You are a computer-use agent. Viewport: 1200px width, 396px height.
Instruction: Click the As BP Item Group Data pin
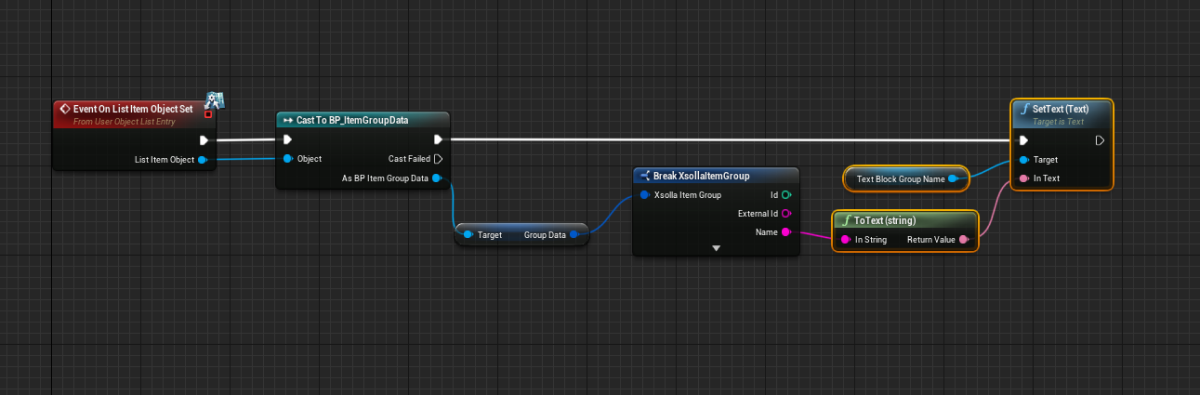(x=437, y=178)
